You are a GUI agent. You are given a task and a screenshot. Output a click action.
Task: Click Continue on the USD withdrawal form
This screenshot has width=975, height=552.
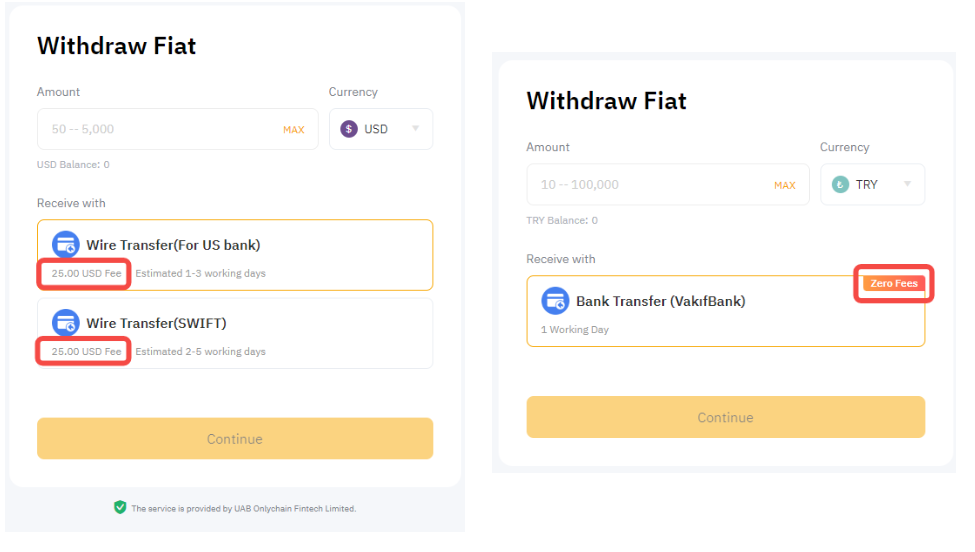click(235, 439)
